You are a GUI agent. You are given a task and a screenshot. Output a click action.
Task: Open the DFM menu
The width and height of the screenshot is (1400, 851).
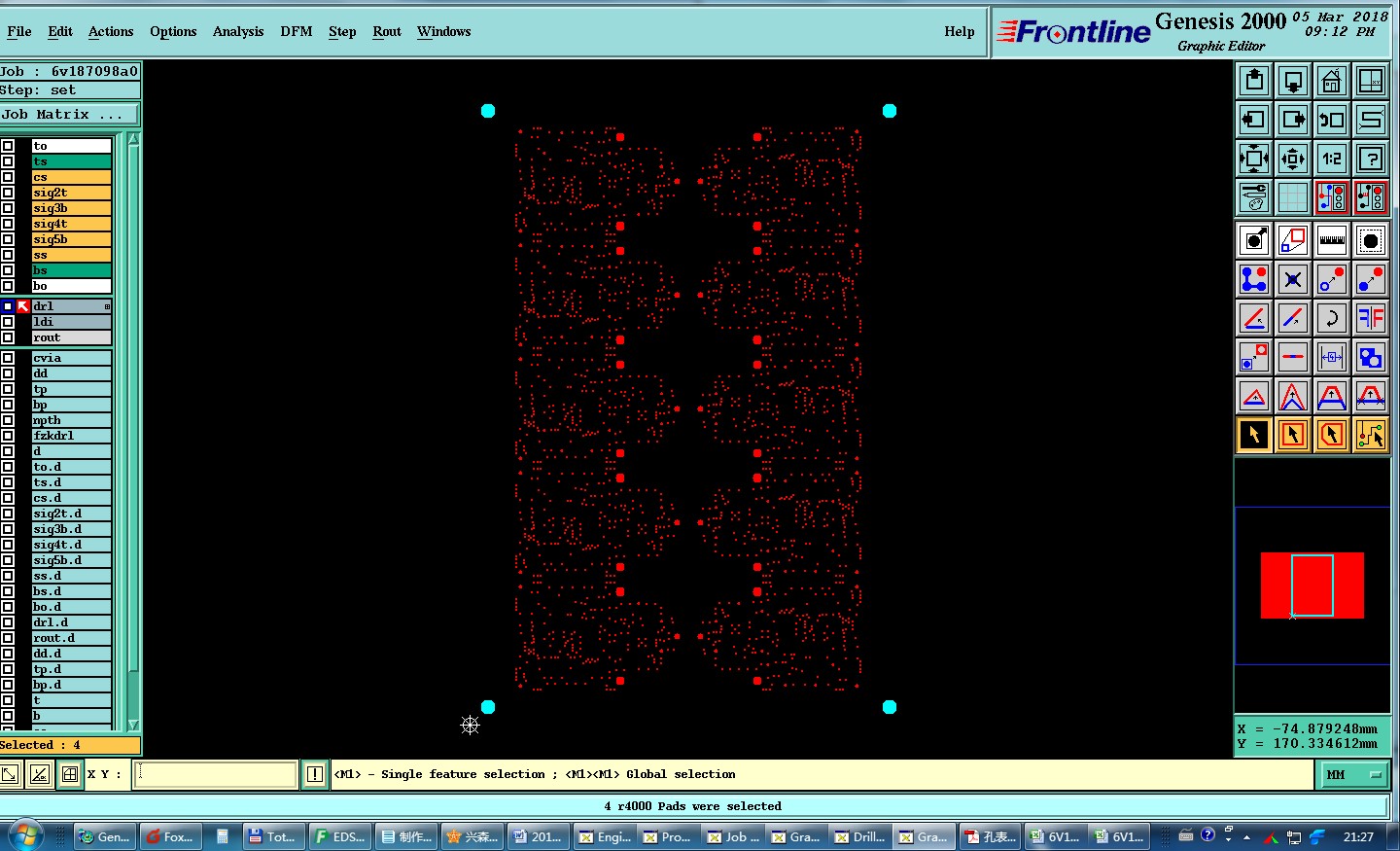coord(297,31)
